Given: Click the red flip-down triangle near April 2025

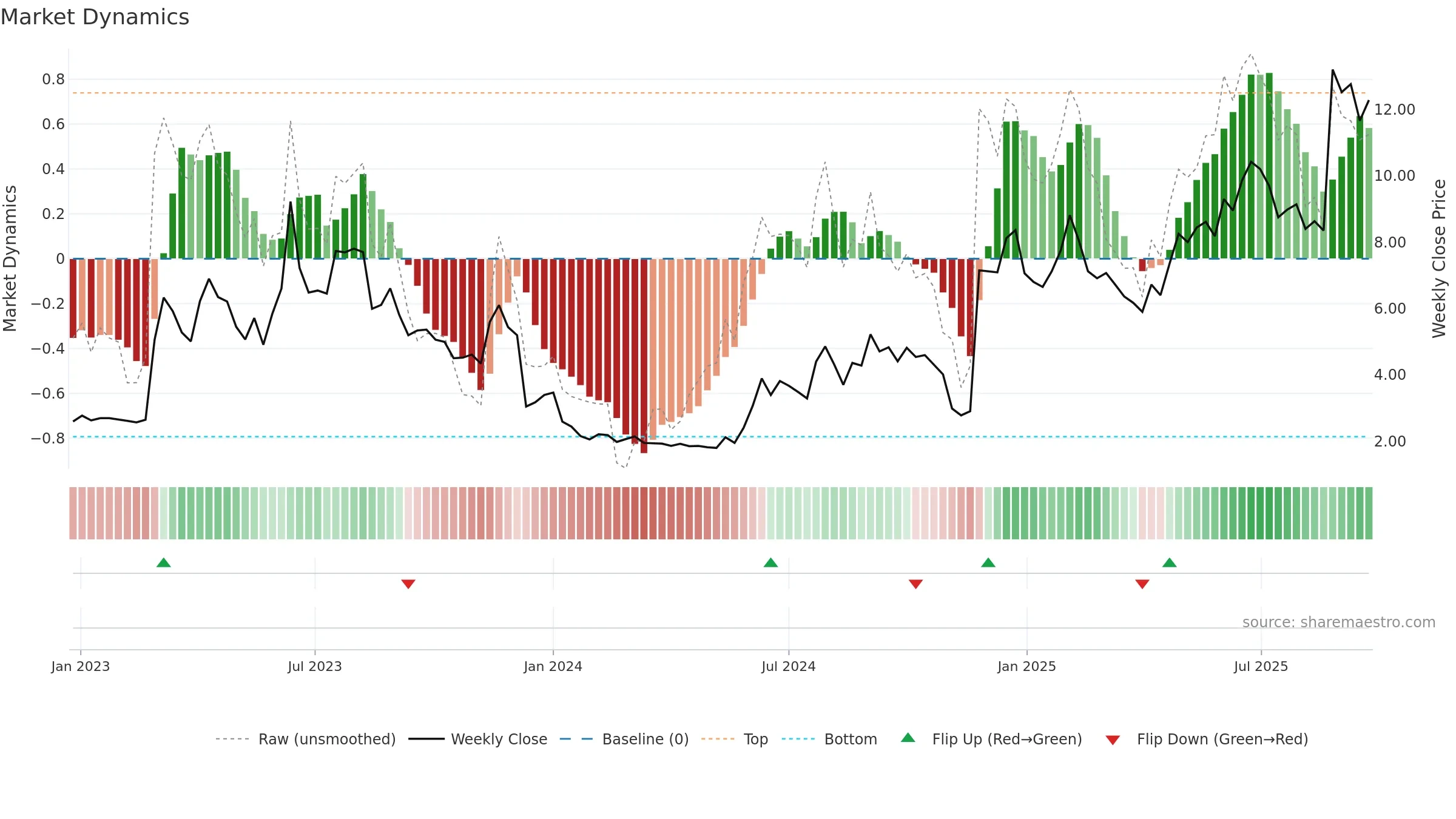Looking at the screenshot, I should coord(1142,584).
